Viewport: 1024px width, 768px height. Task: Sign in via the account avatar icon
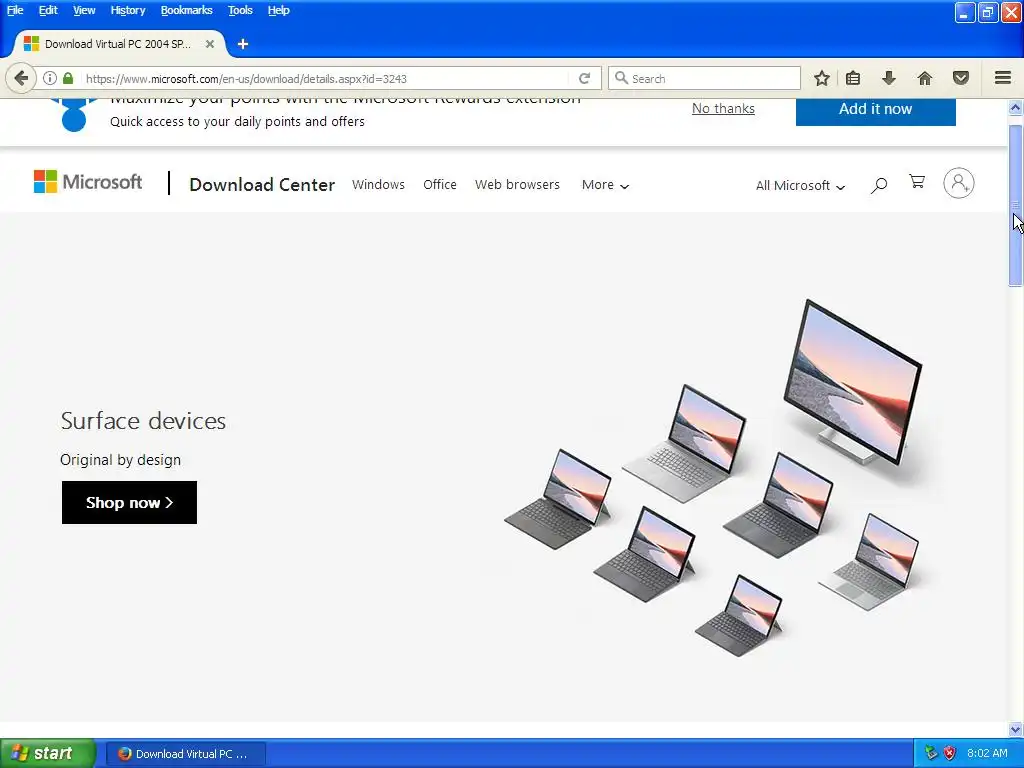click(959, 183)
